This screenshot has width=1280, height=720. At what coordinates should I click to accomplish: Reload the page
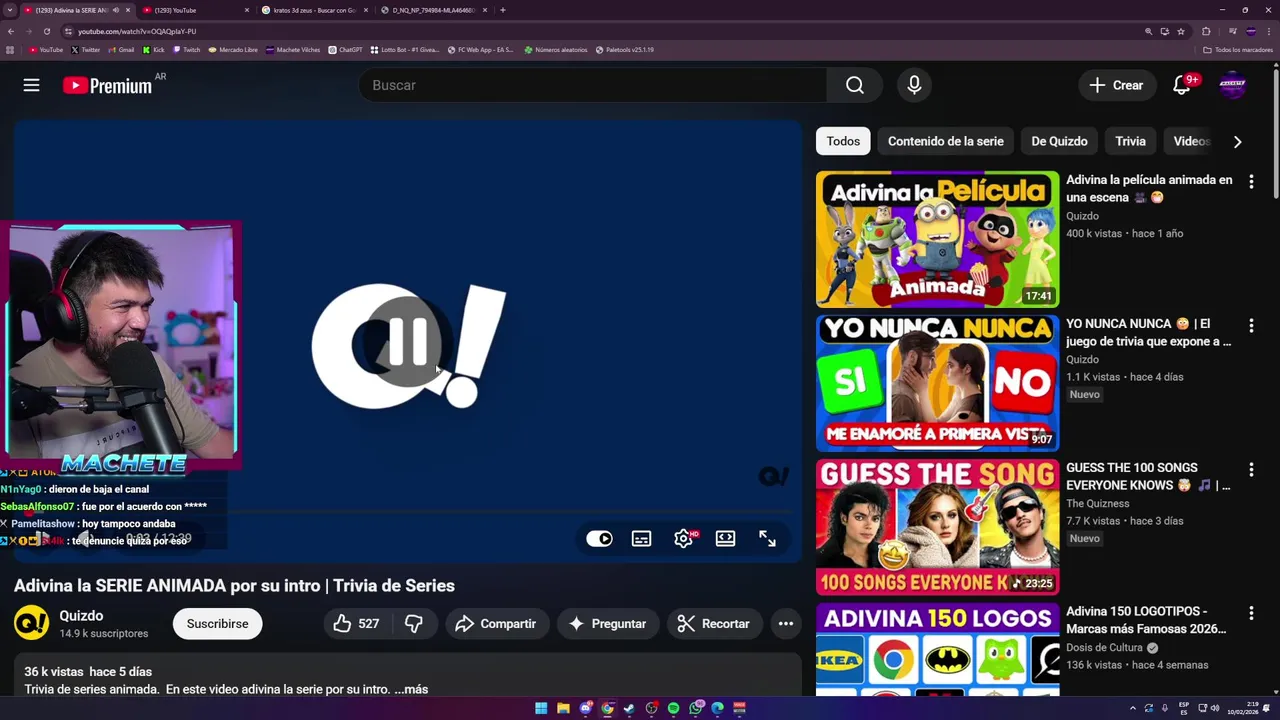(x=46, y=31)
